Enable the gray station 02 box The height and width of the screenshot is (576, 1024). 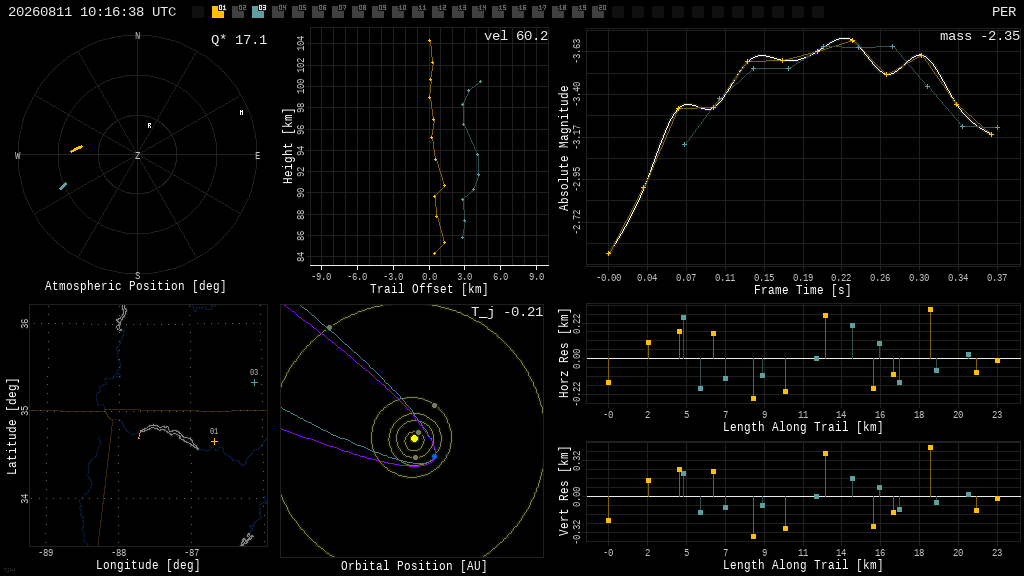[238, 11]
